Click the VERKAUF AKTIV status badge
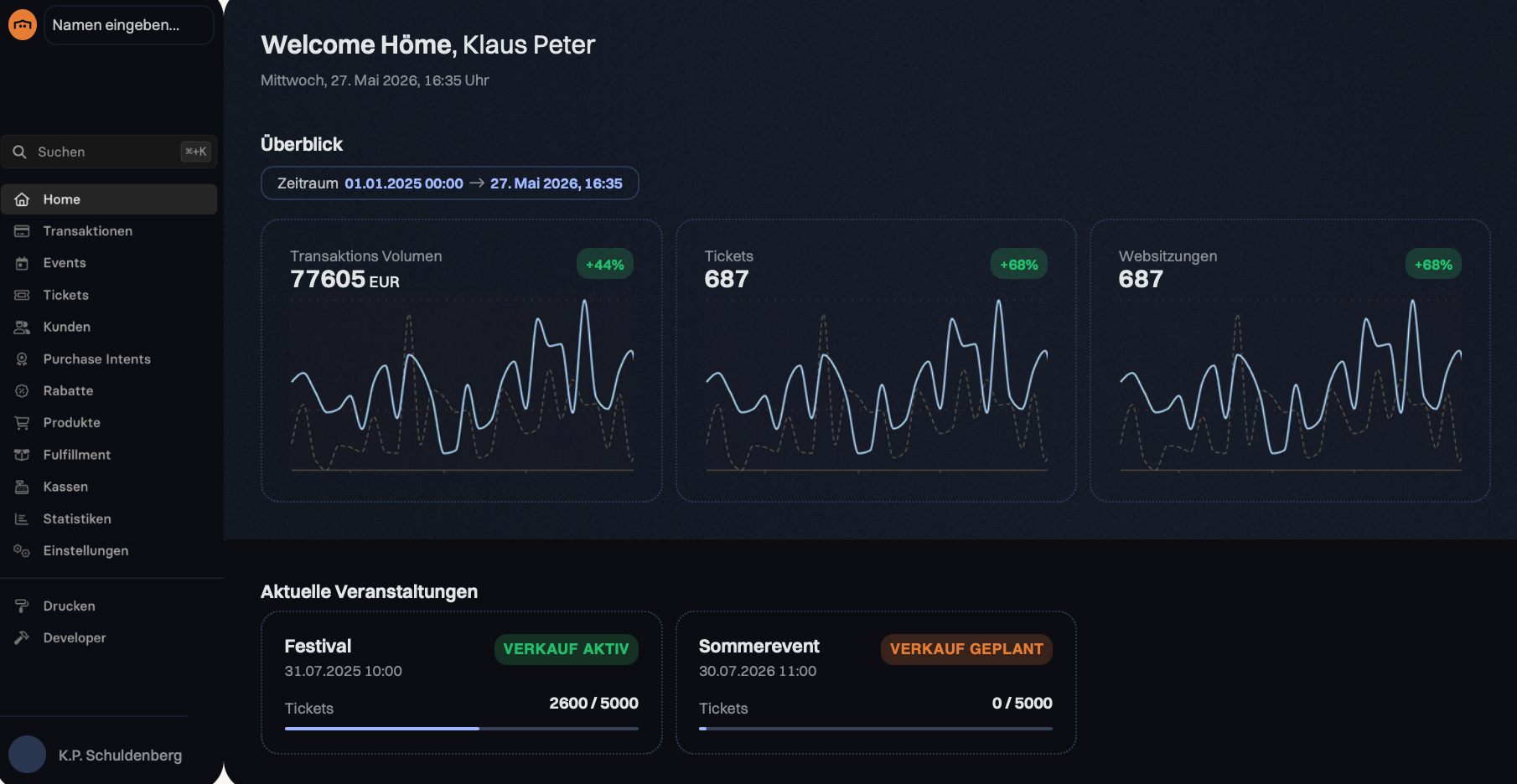The height and width of the screenshot is (784, 1517). pyautogui.click(x=567, y=649)
